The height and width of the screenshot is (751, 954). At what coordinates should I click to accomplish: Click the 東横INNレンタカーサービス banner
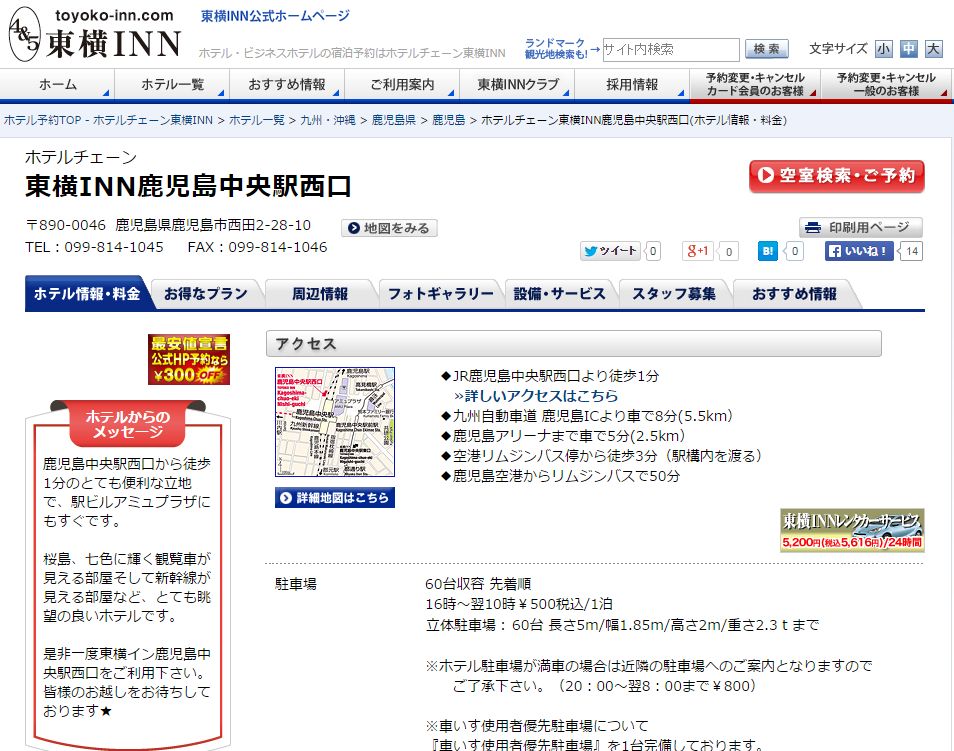coord(852,530)
